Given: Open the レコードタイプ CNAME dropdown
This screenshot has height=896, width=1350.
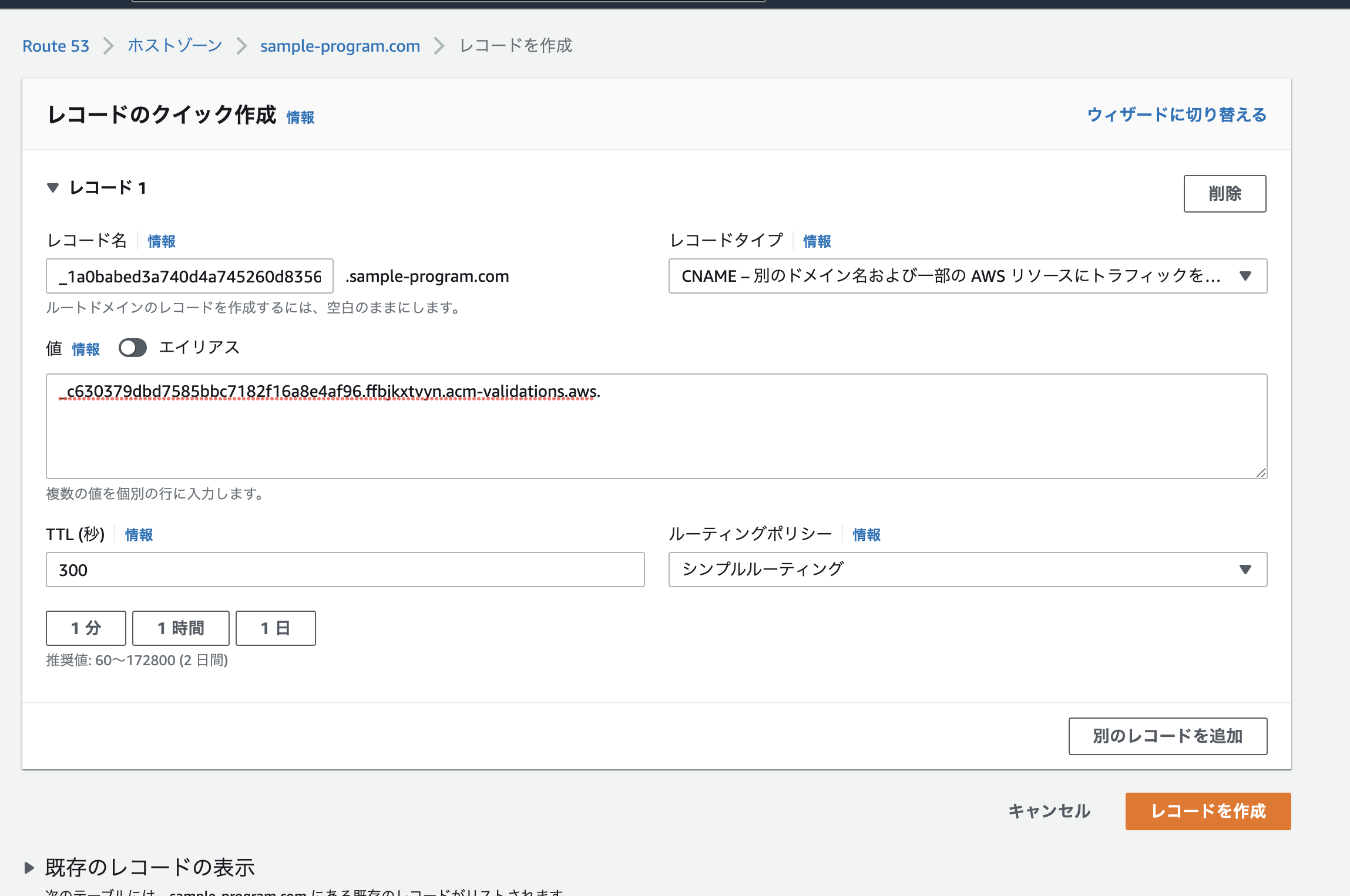Looking at the screenshot, I should 967,276.
